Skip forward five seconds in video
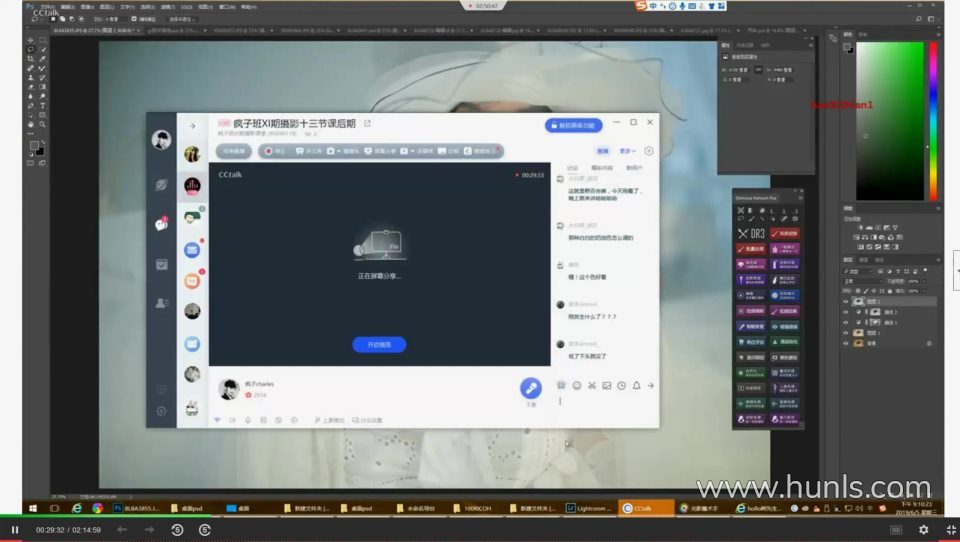The image size is (960, 542). [204, 530]
